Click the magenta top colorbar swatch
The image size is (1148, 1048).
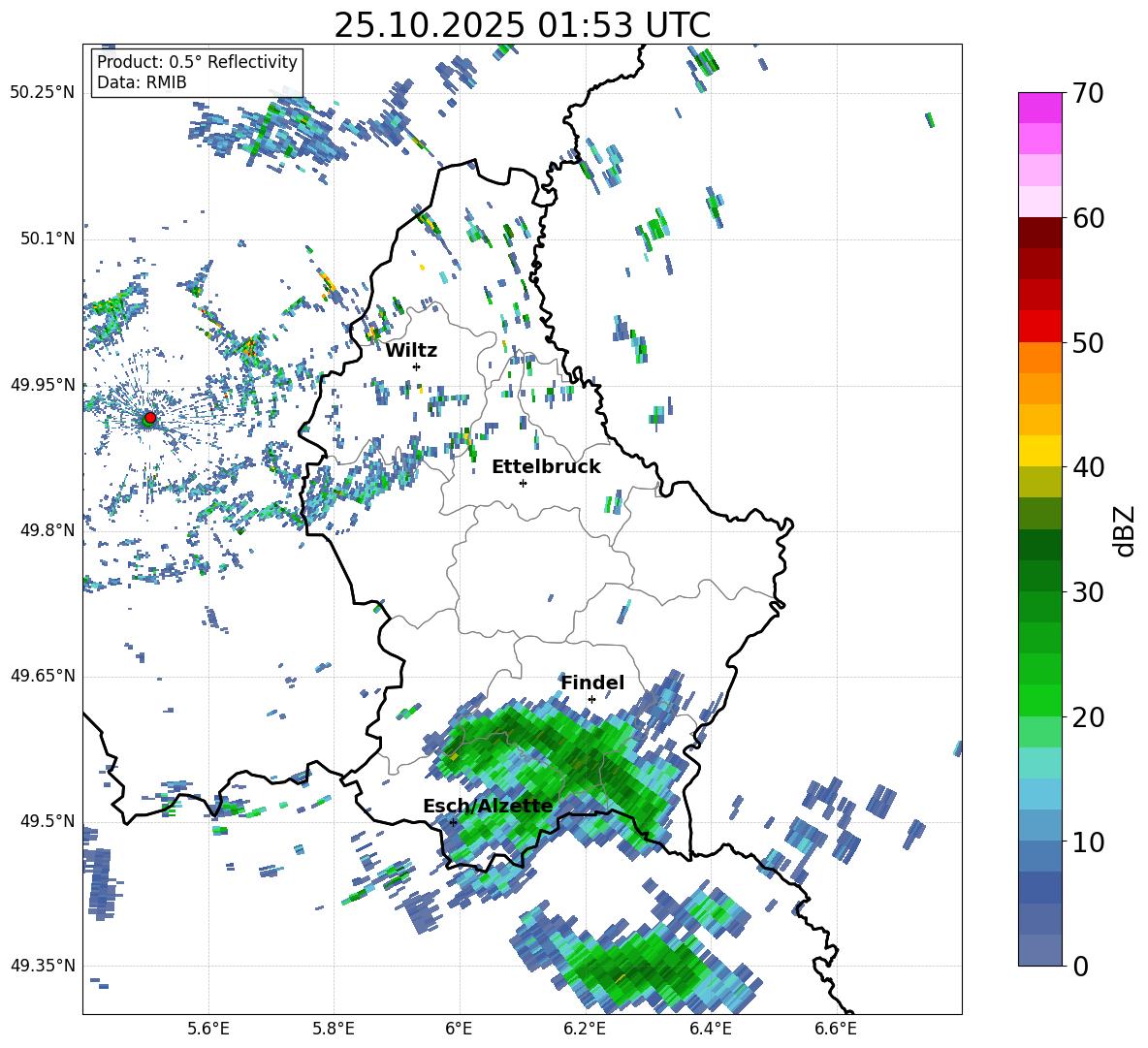coord(1040,108)
